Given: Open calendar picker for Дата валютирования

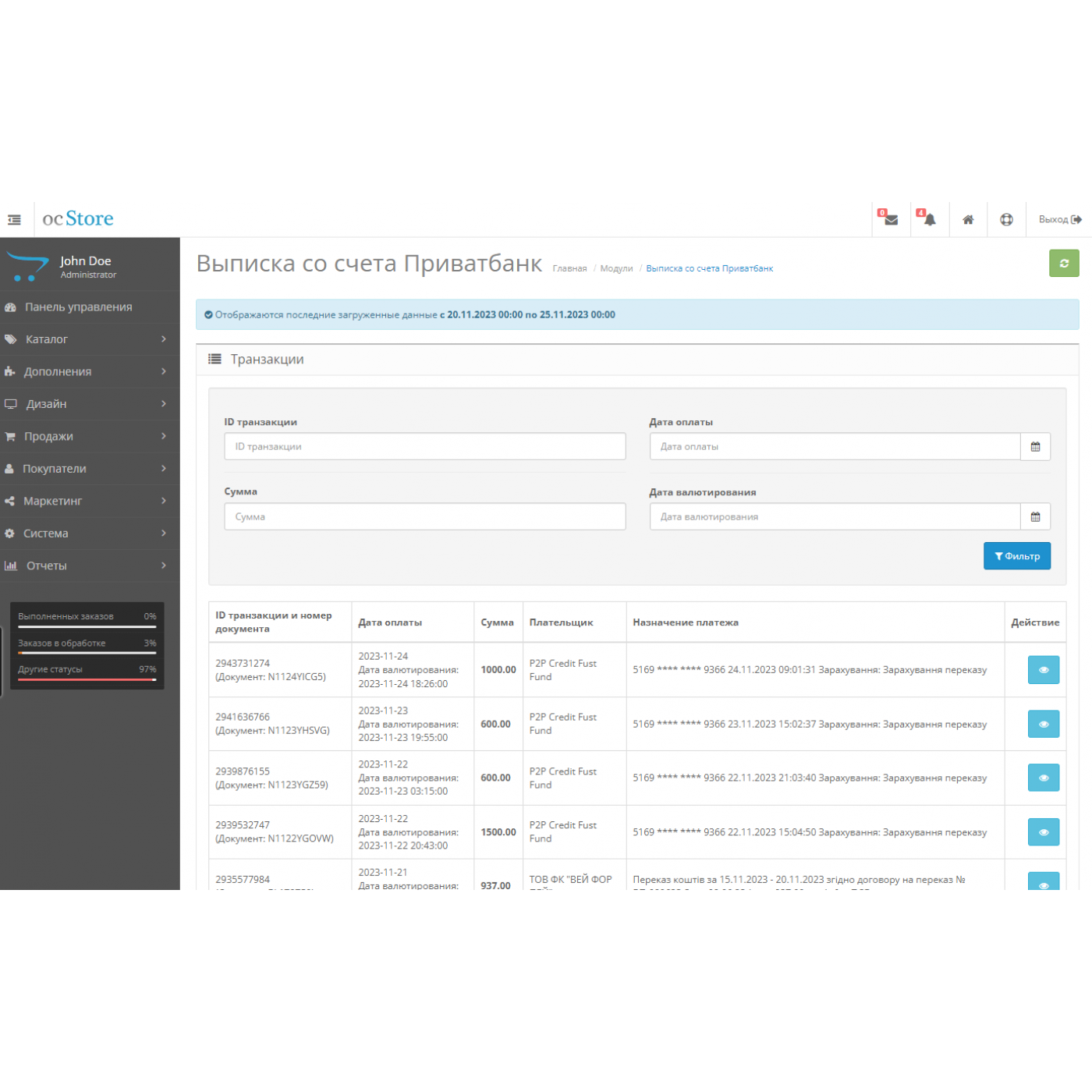Looking at the screenshot, I should point(1035,517).
